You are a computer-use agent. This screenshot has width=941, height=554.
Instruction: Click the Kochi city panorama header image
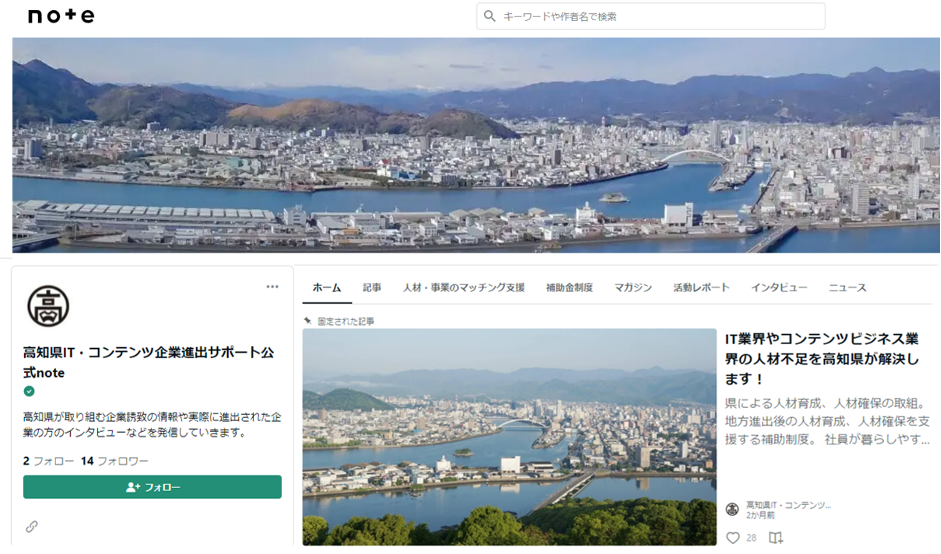point(476,145)
